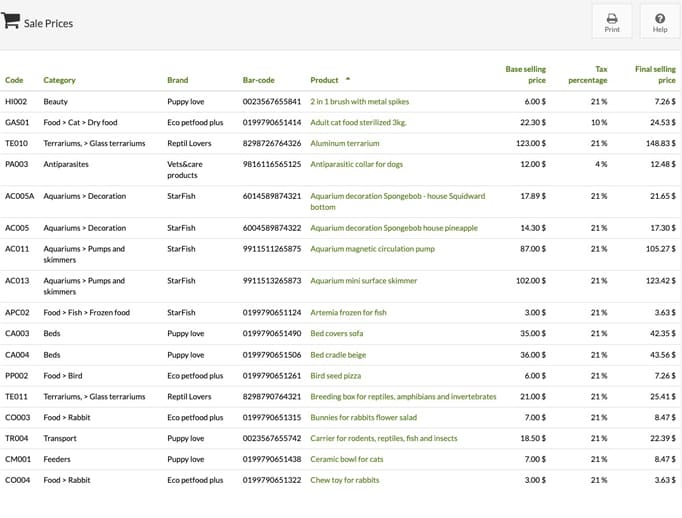The height and width of the screenshot is (518, 682).
Task: Sort by Tax percentage header
Action: click(x=588, y=74)
